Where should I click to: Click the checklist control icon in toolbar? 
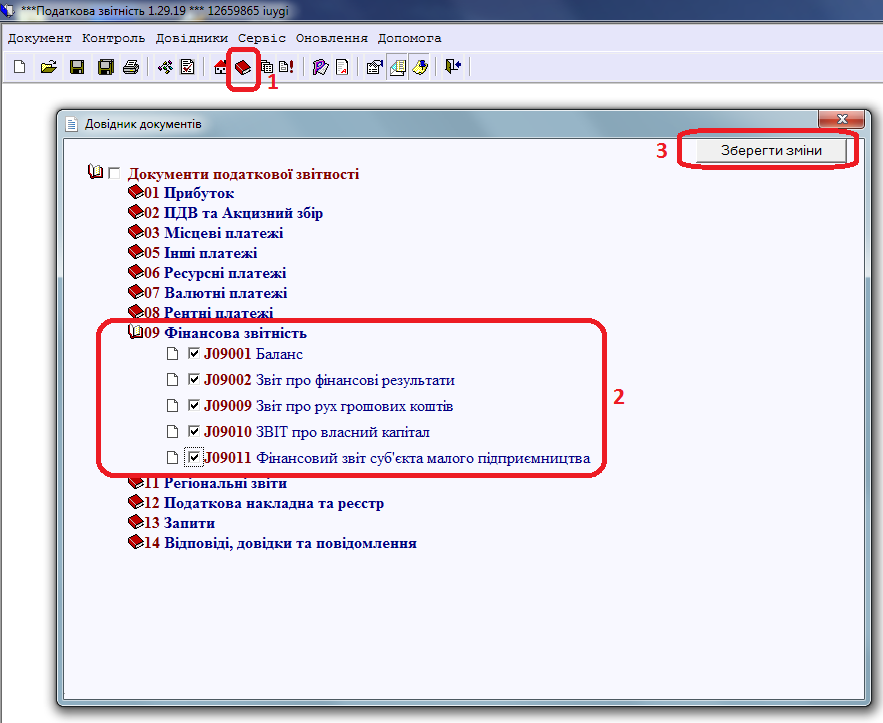[x=188, y=68]
